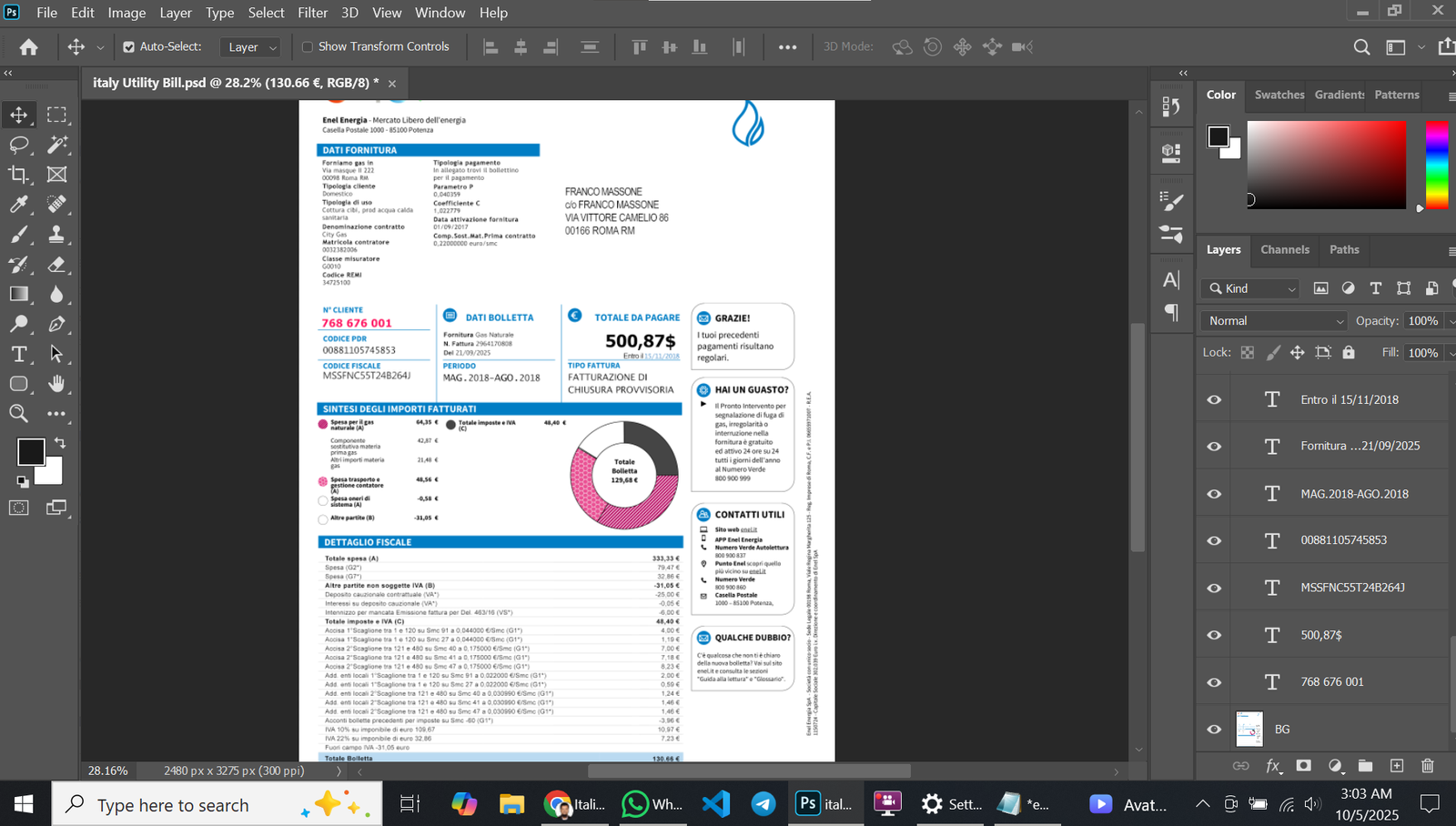Switch to the Channels tab

1284,249
